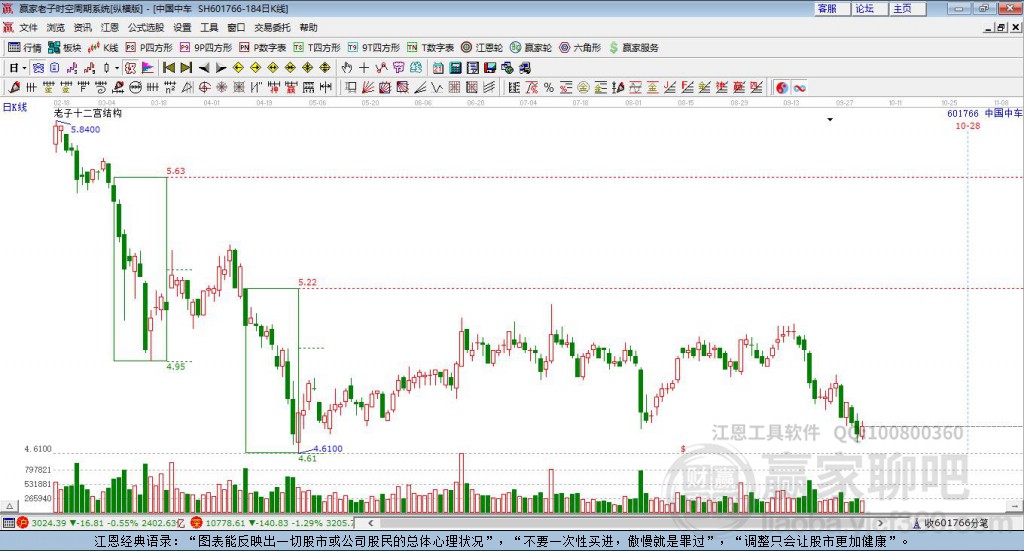Image resolution: width=1024 pixels, height=551 pixels.
Task: Open the 板块 sector view
Action: pyautogui.click(x=64, y=48)
